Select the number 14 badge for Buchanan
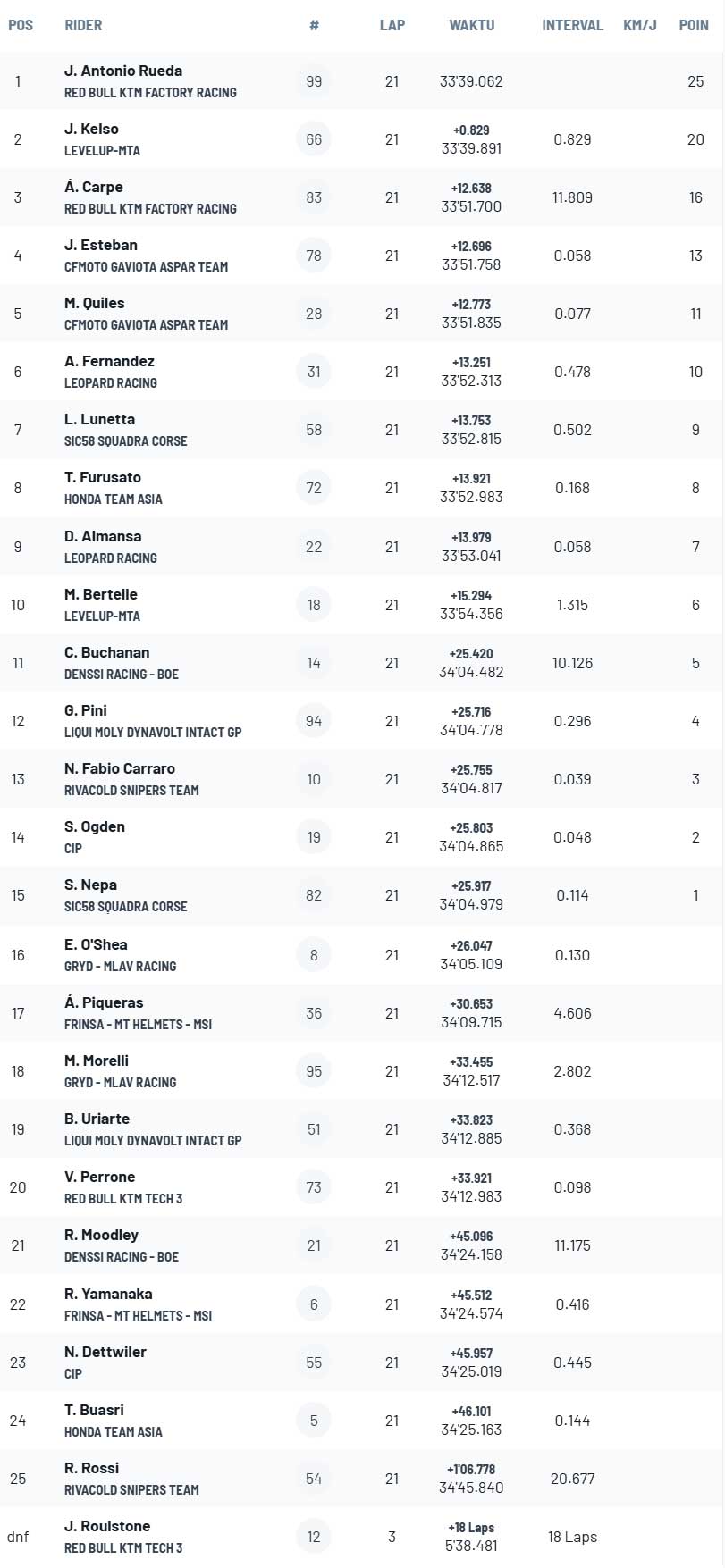 pyautogui.click(x=314, y=663)
